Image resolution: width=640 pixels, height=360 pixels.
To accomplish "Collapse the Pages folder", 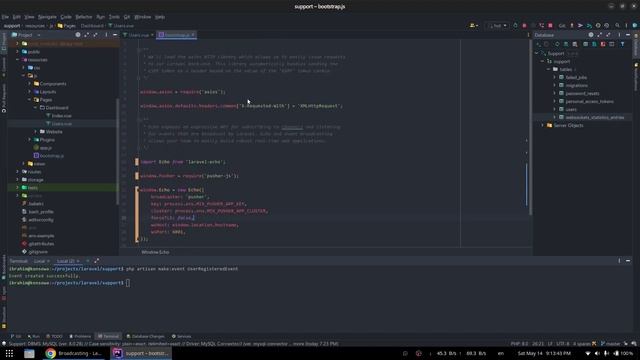I will pos(29,100).
